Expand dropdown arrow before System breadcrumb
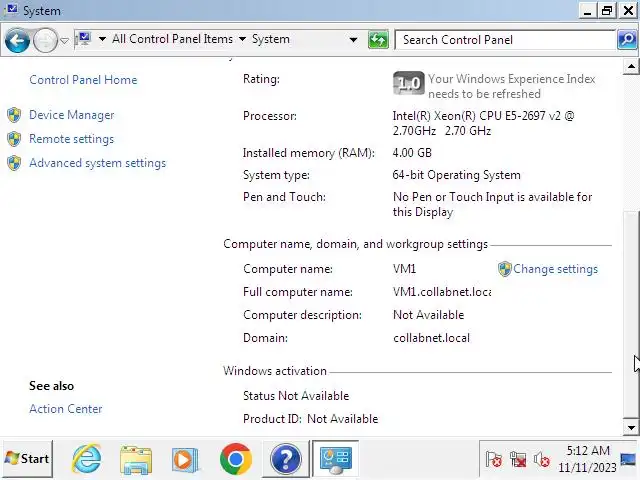This screenshot has height=480, width=640. [x=242, y=39]
